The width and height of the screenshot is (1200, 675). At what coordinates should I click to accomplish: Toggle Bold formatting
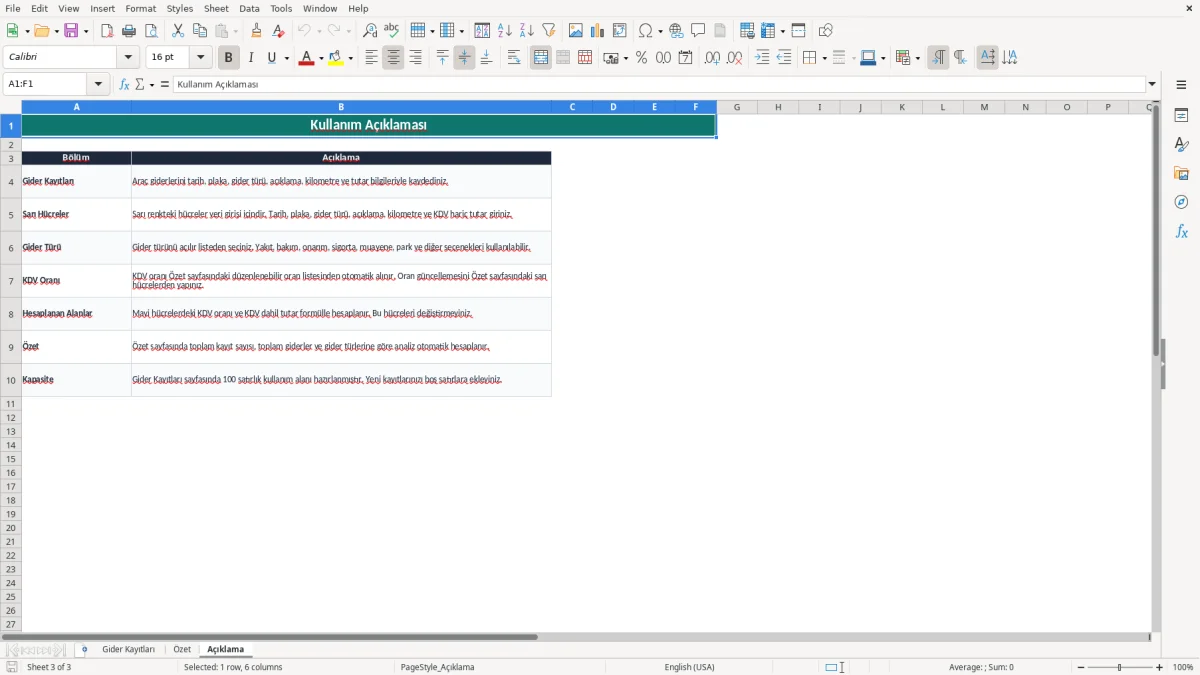click(x=229, y=58)
